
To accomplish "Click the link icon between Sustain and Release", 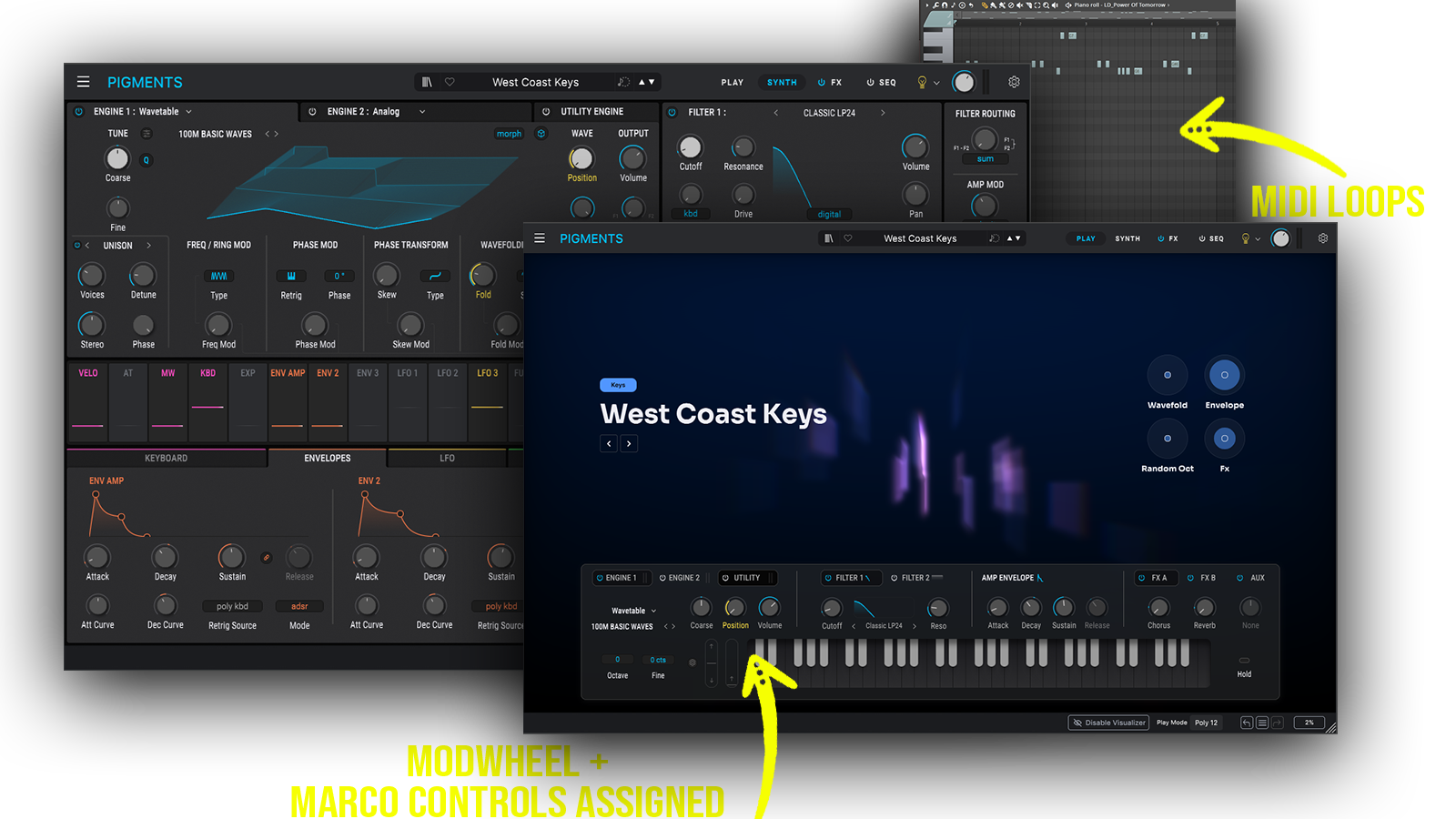I will point(267,557).
